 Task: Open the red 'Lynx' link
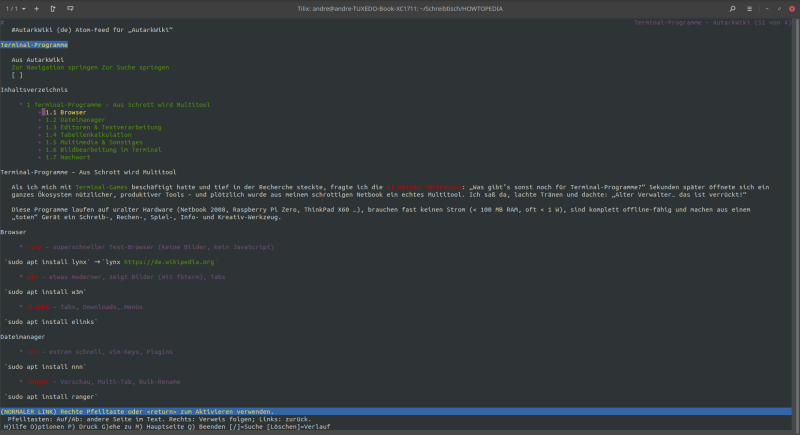tap(34, 247)
